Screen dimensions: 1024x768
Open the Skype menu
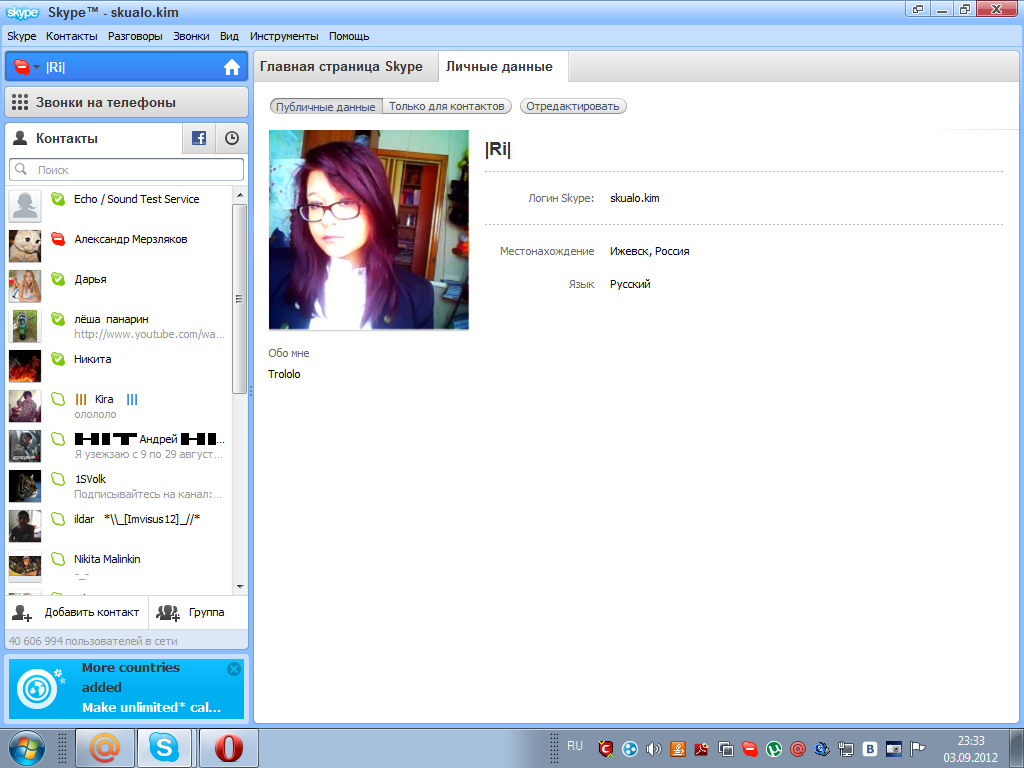click(22, 37)
